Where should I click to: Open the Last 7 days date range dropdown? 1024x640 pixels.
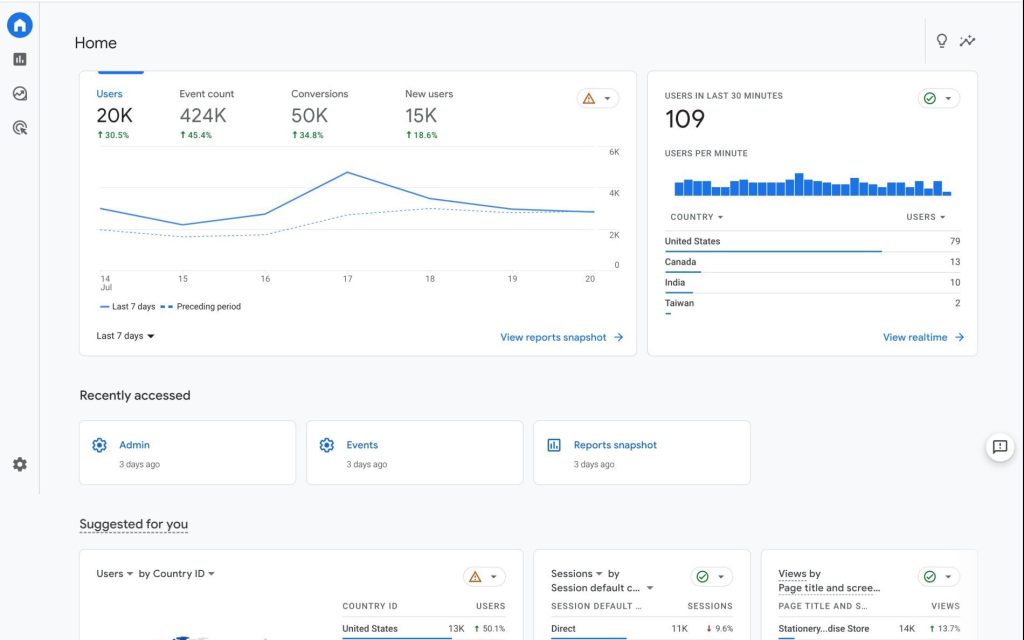125,336
